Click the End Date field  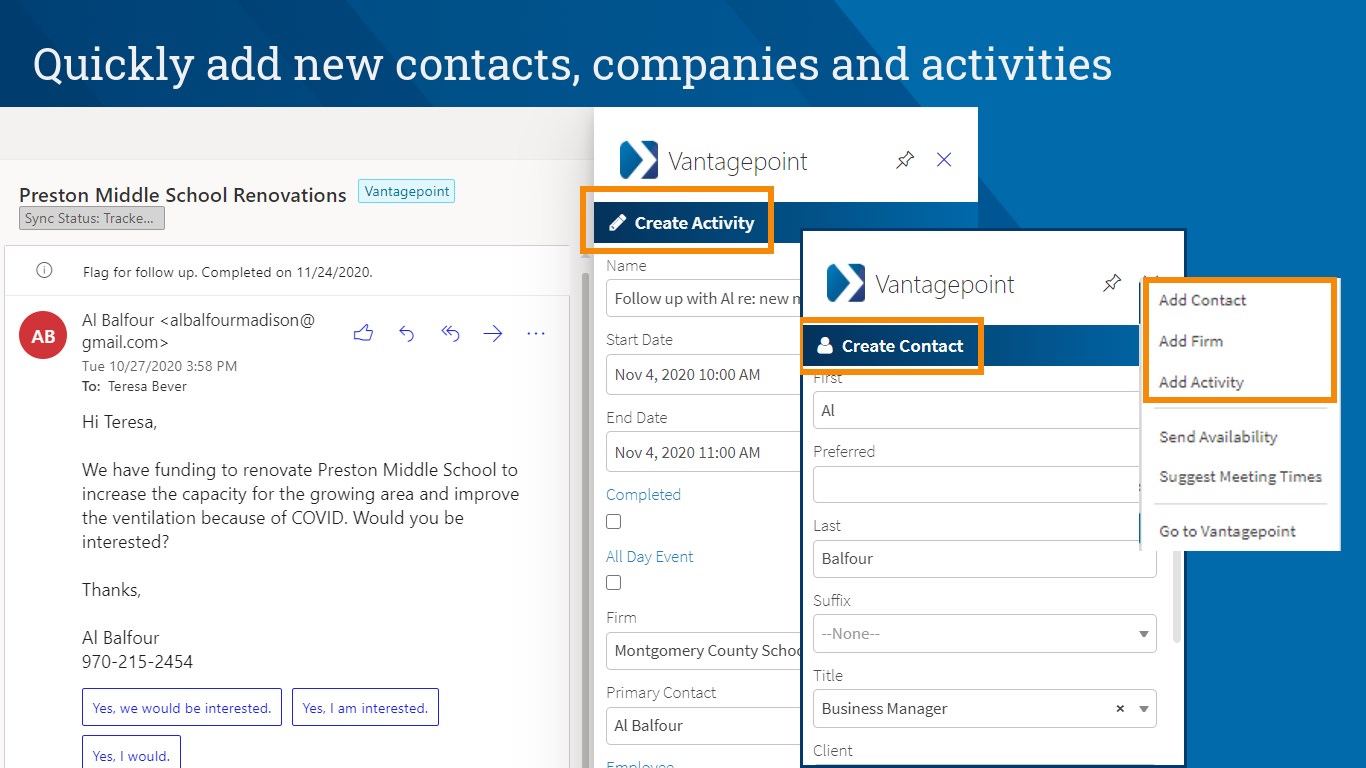pyautogui.click(x=704, y=452)
